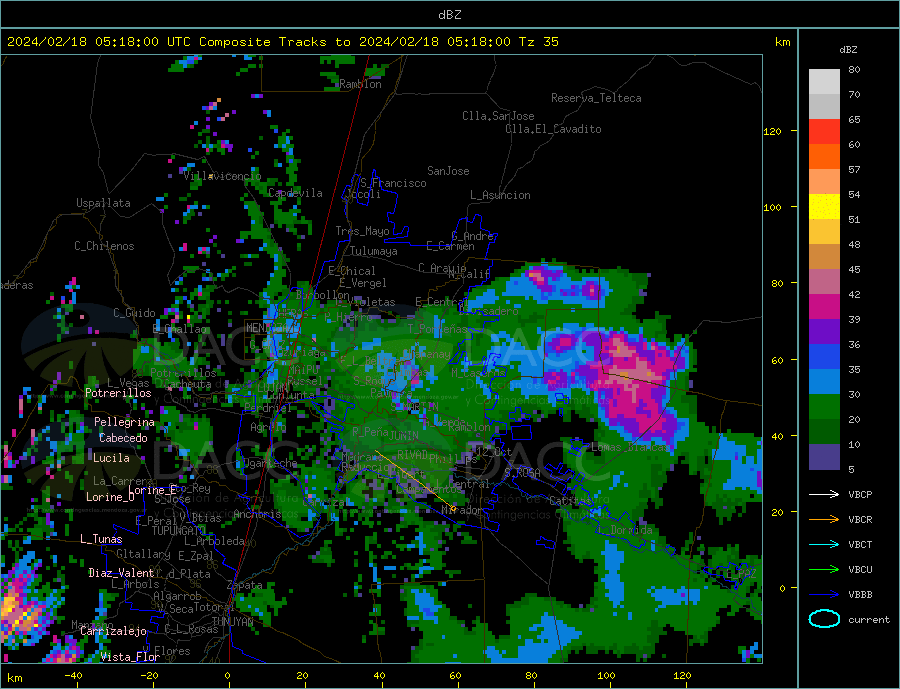Click the 'dBZ' header above color scale
900x689 pixels.
tap(848, 50)
